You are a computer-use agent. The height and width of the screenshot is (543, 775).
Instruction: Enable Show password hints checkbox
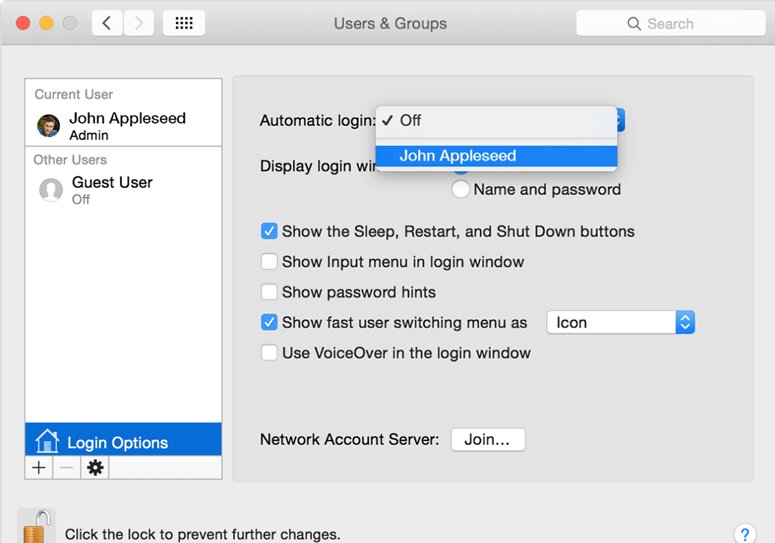[x=269, y=292]
